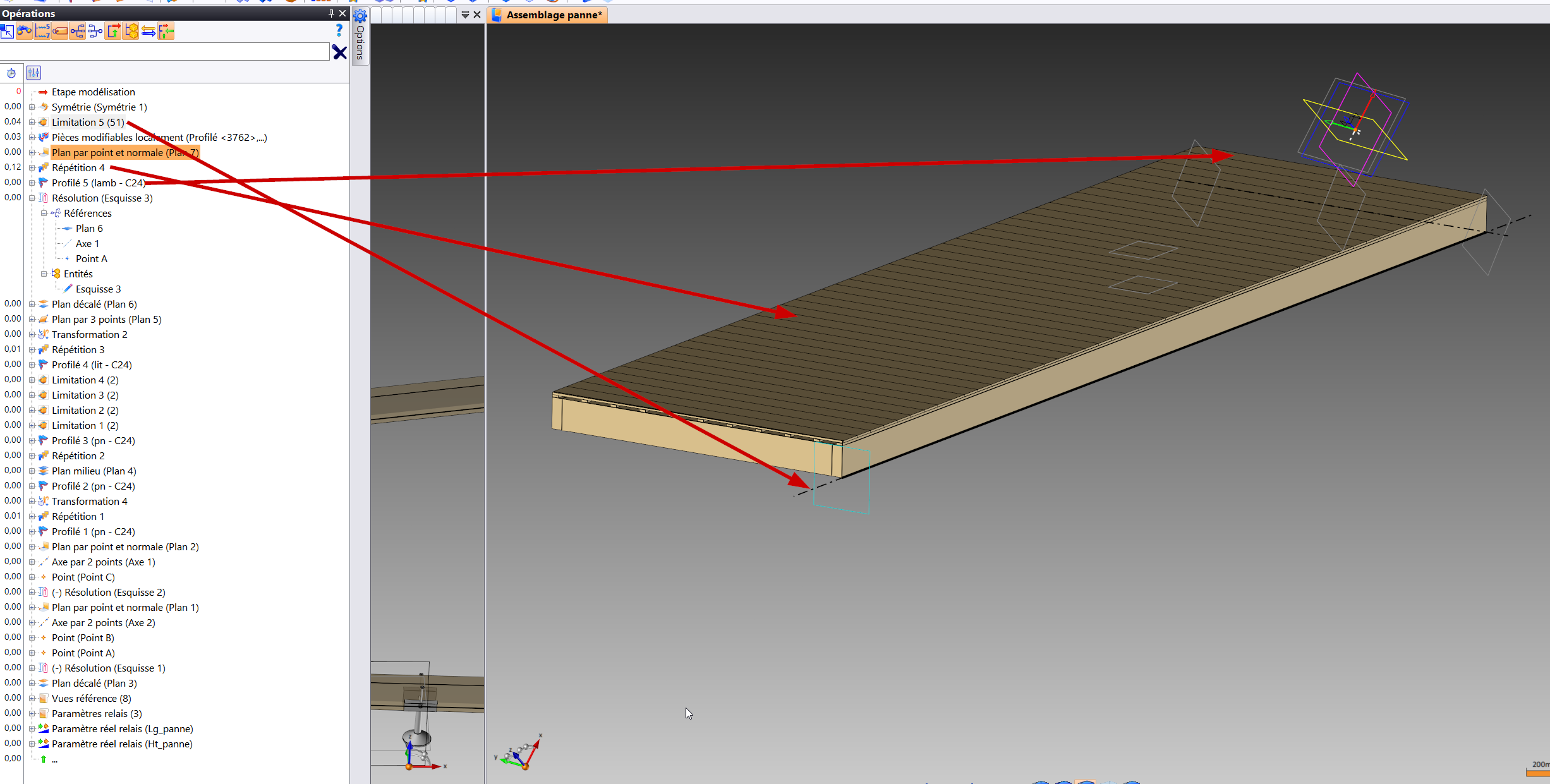Collapse the Références sub-node
This screenshot has width=1550, height=784.
click(x=44, y=214)
